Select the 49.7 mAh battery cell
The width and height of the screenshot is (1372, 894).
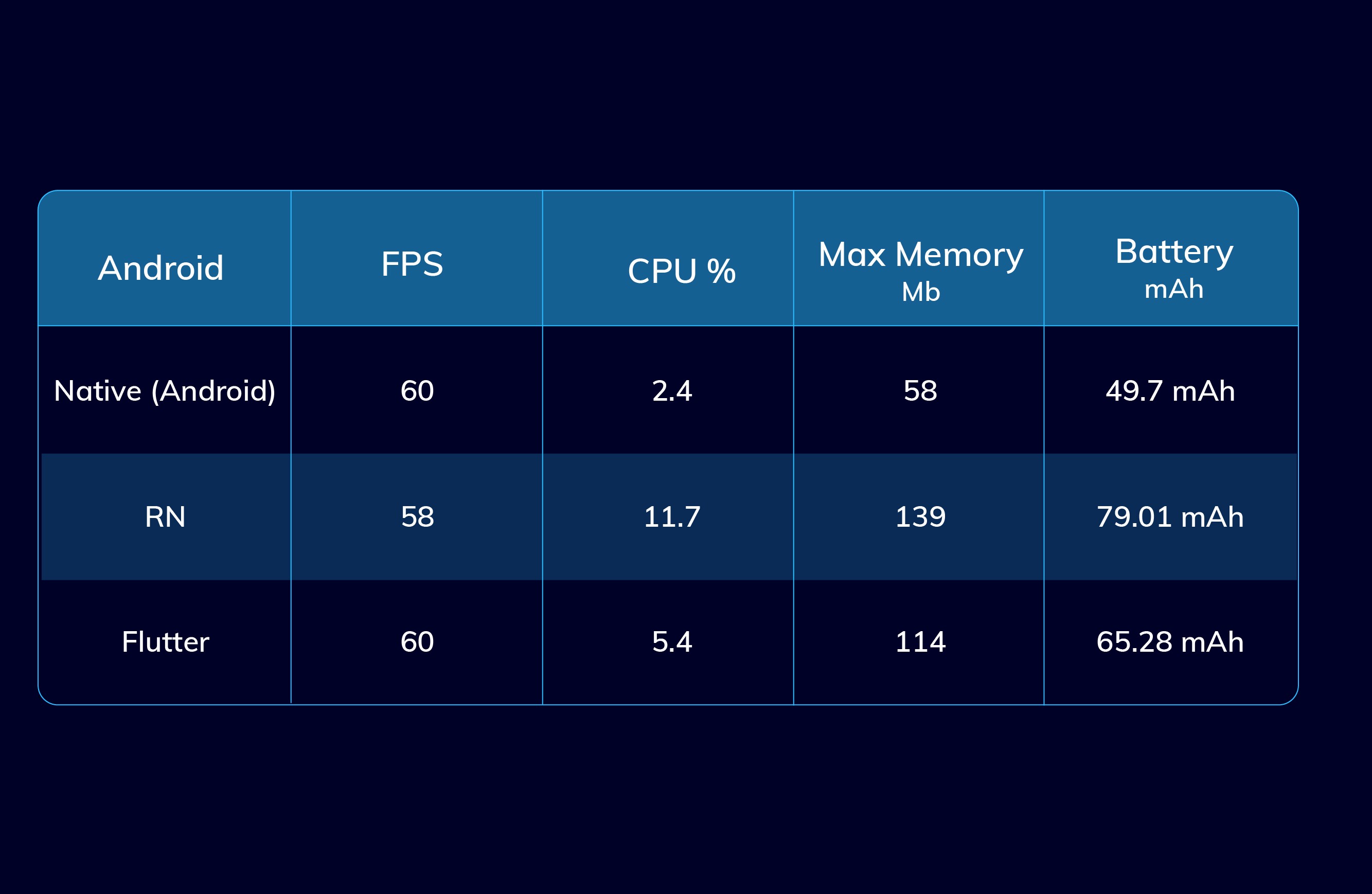(x=1170, y=391)
